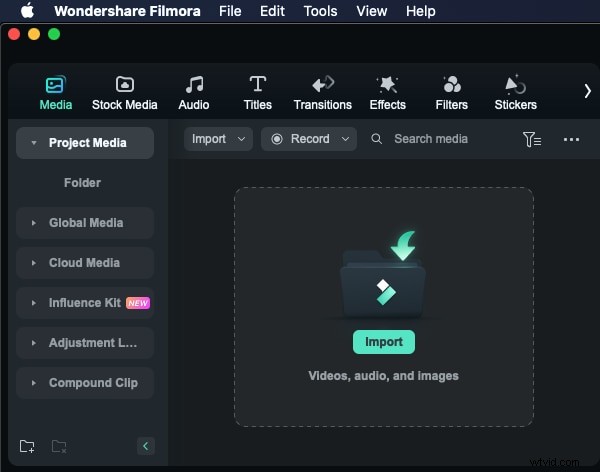
Task: Add a new folder using bottom icon
Action: 27,446
